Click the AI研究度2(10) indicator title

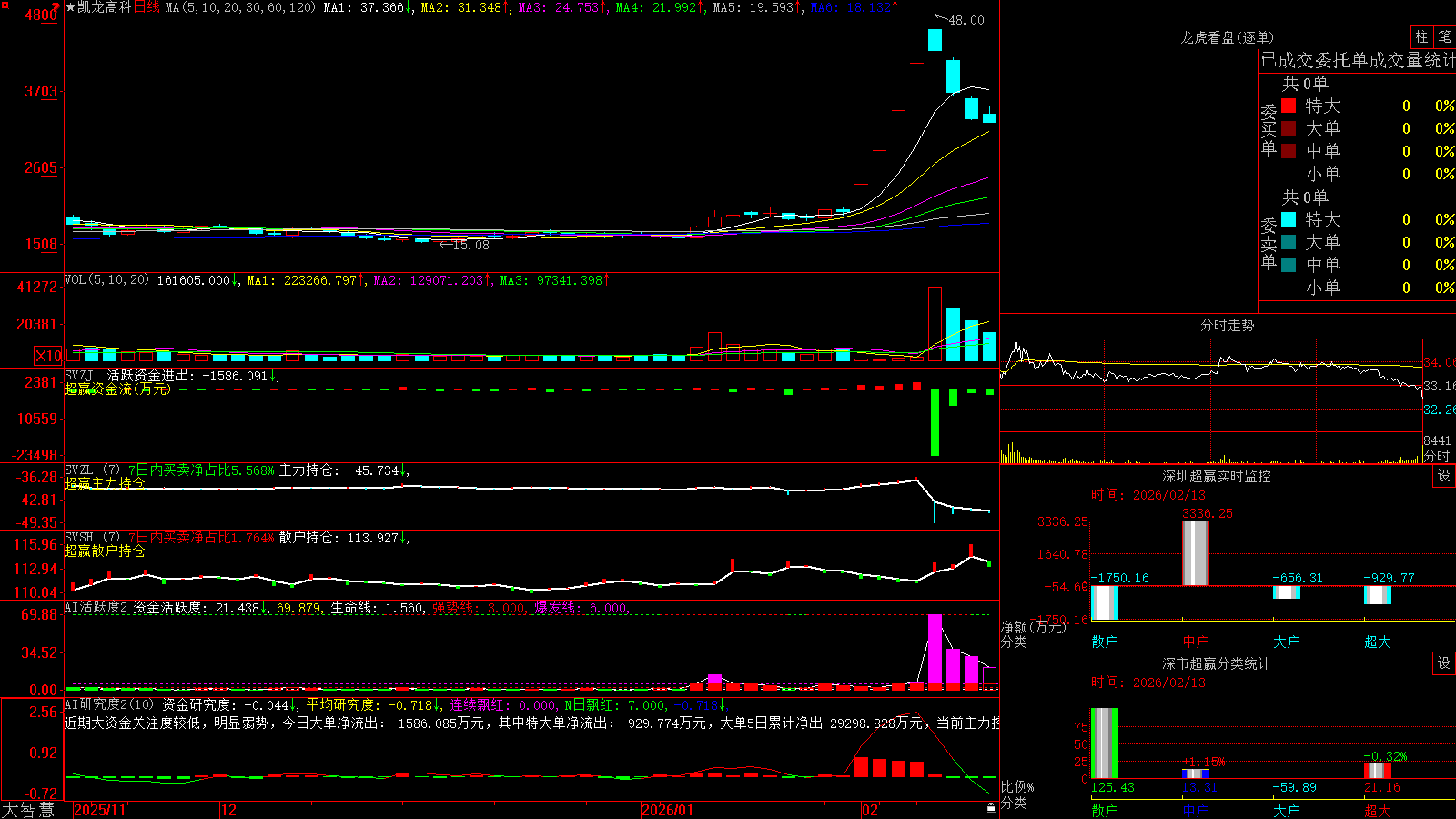click(x=109, y=704)
